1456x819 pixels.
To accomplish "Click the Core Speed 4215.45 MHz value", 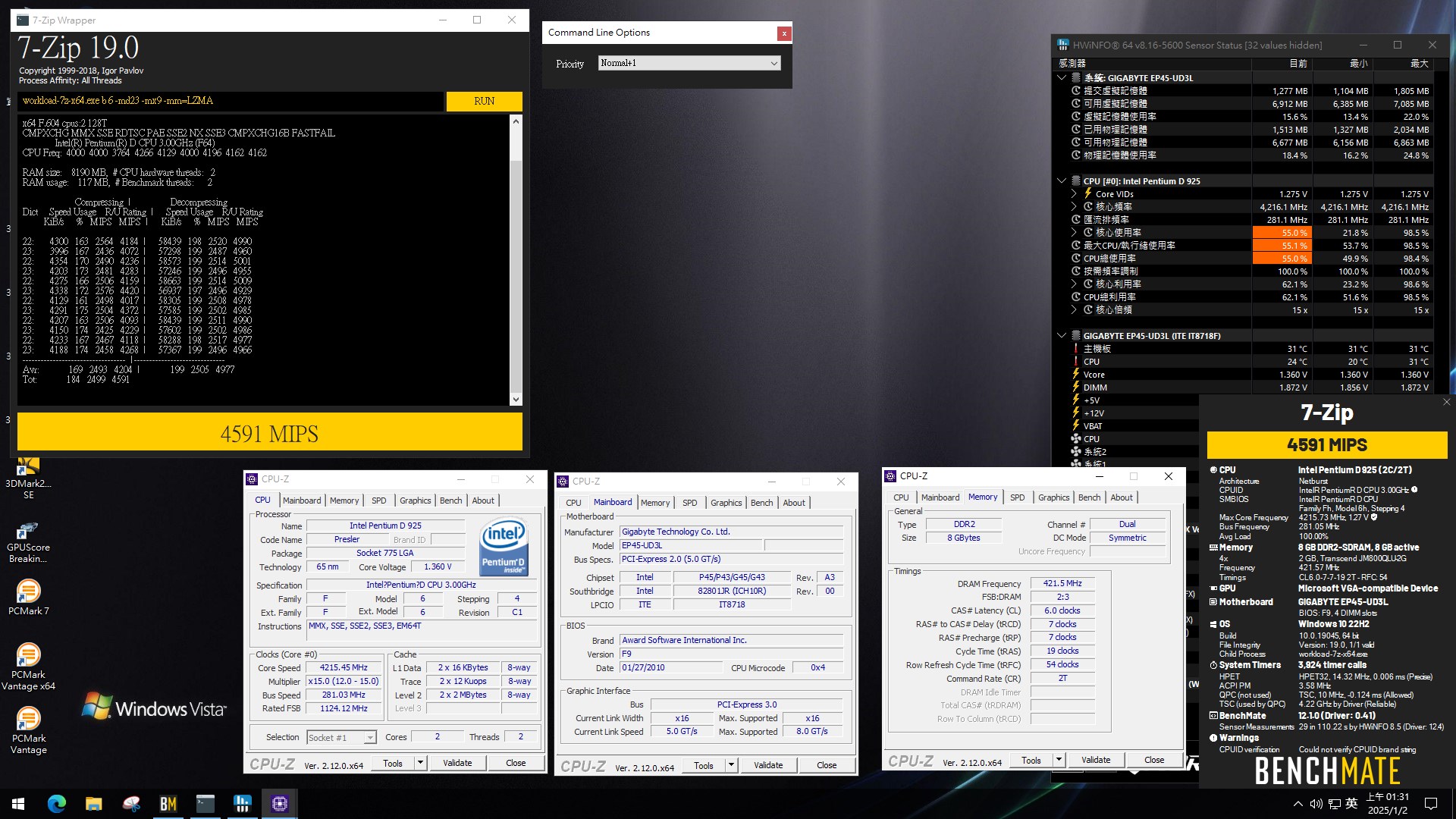I will point(344,667).
